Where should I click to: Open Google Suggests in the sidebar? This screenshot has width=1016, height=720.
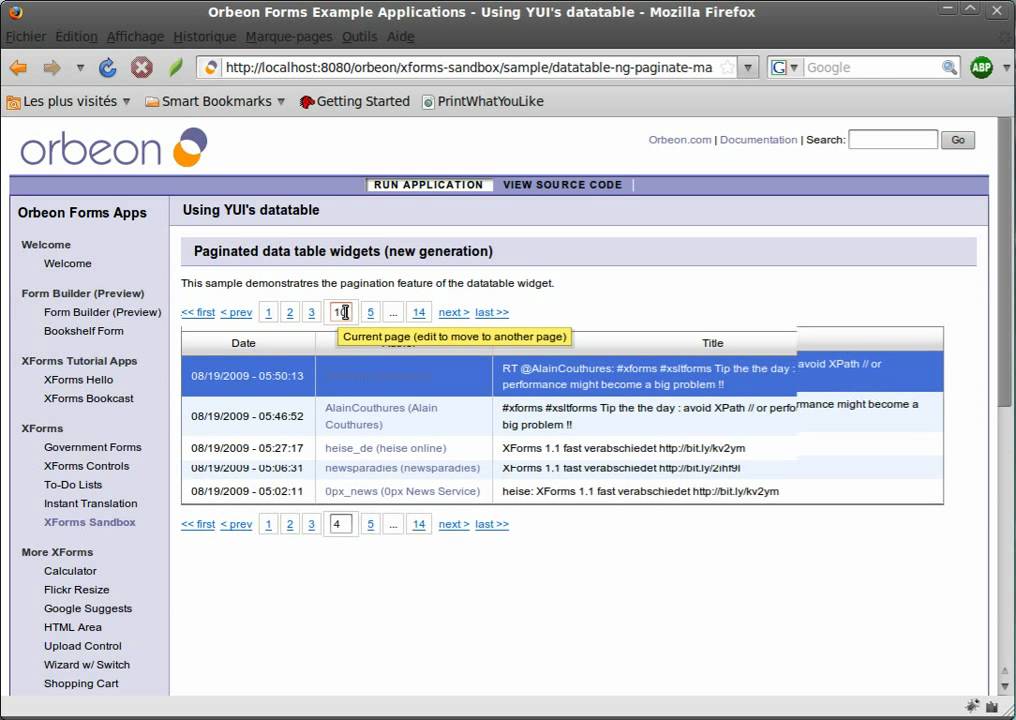(88, 609)
